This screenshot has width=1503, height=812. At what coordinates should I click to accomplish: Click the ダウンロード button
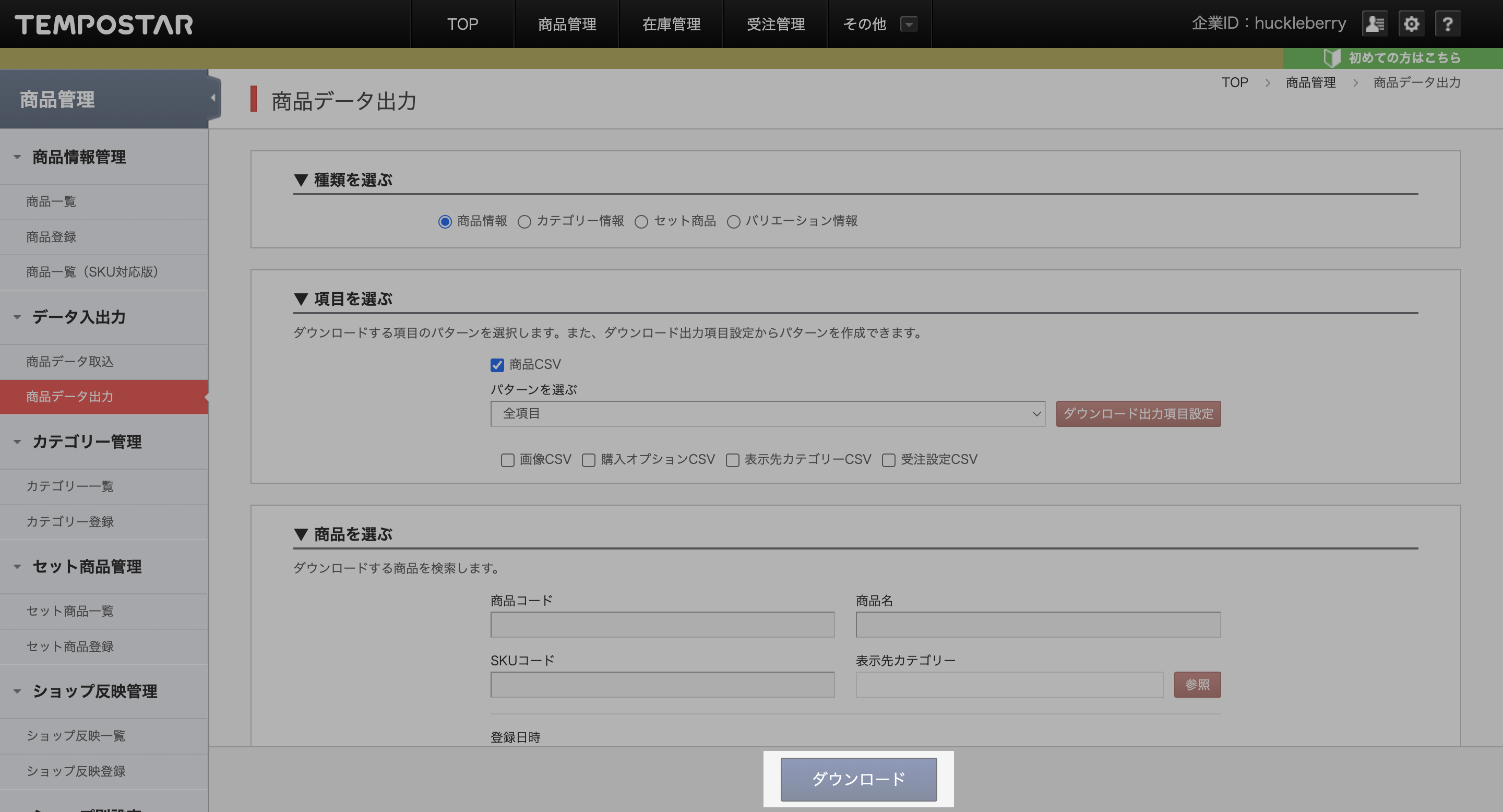(858, 779)
